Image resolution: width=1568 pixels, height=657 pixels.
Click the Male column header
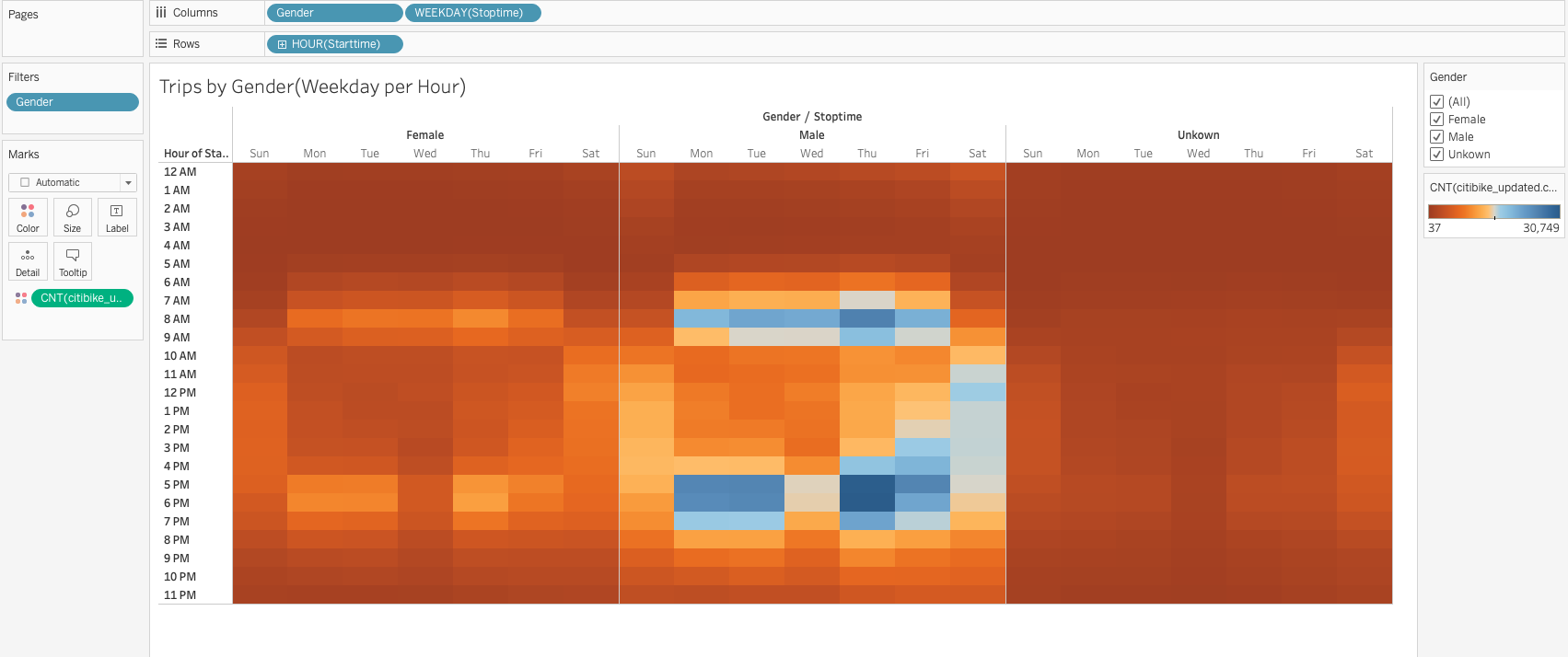click(x=812, y=135)
